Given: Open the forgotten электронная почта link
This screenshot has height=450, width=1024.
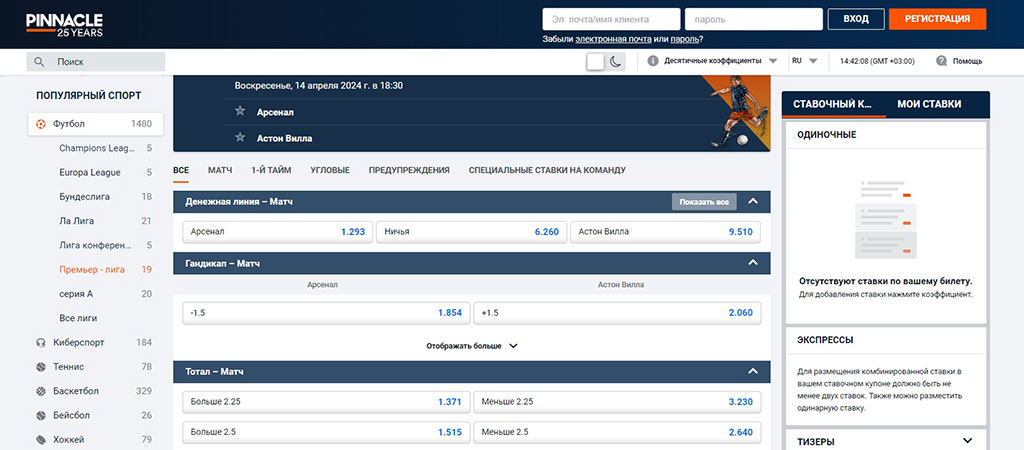Looking at the screenshot, I should (613, 40).
